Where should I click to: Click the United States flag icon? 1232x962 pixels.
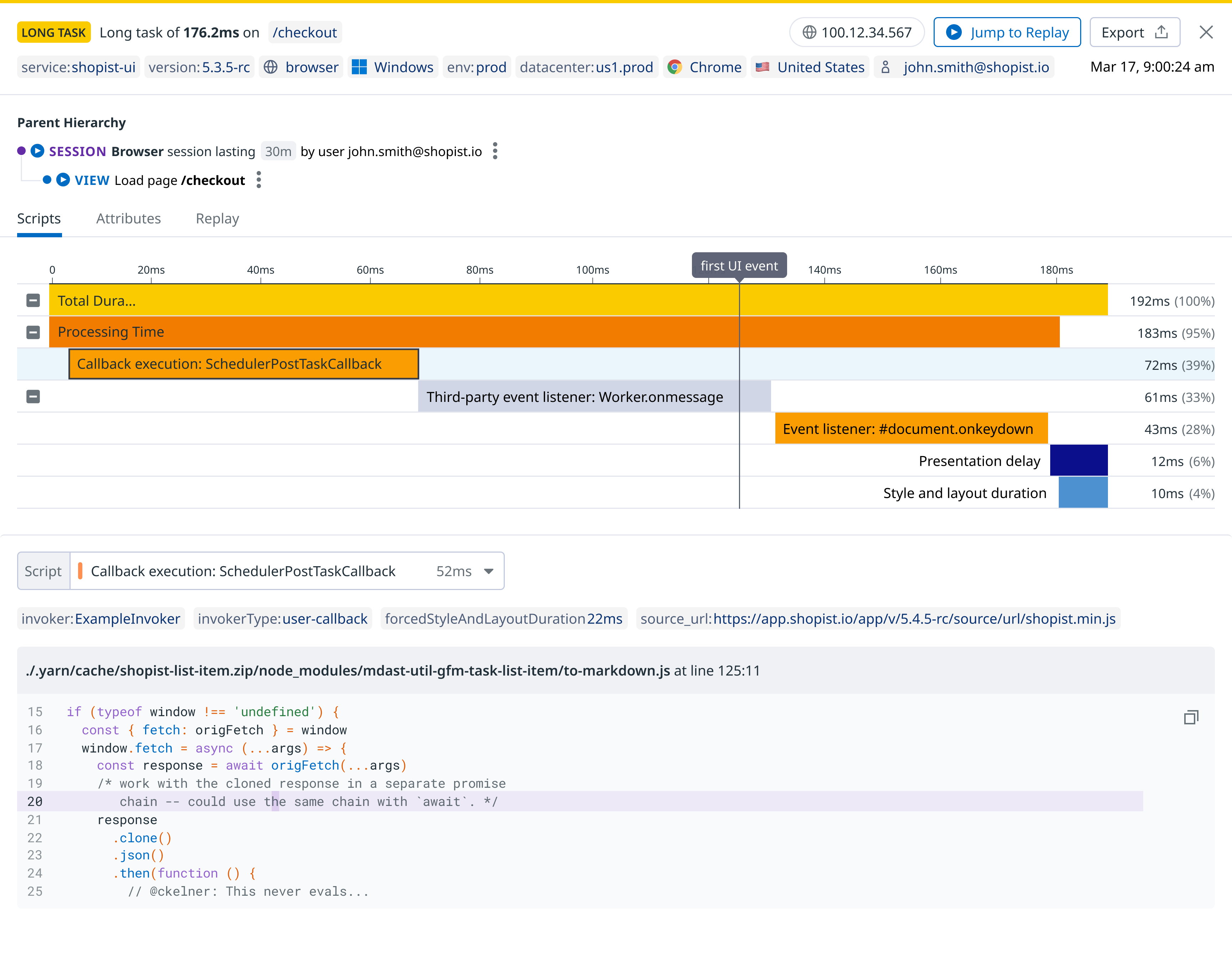pos(763,67)
